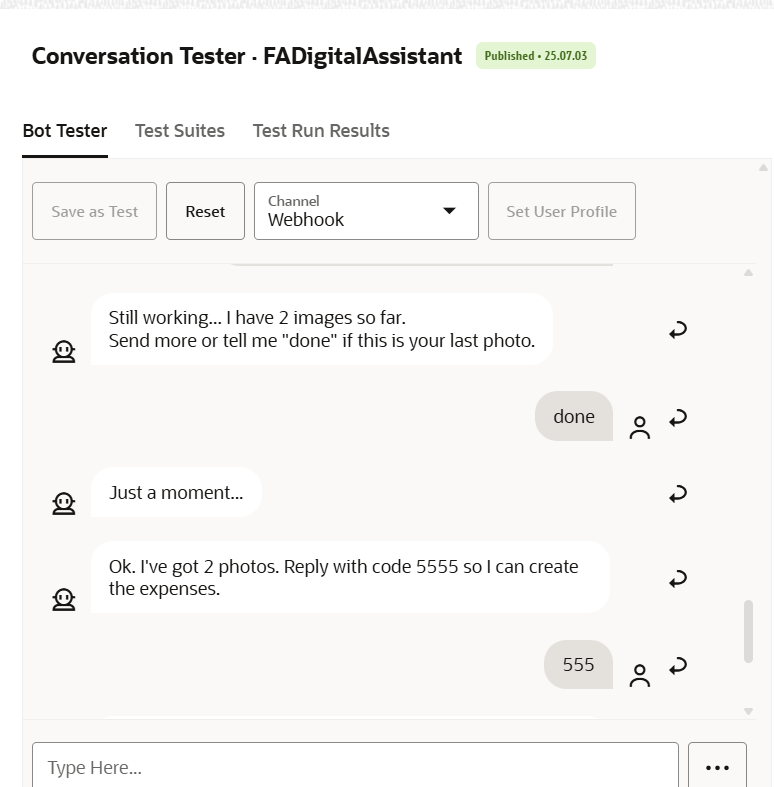Click rerun arrow beside 'Just a moment' message
This screenshot has width=774, height=787.
click(678, 493)
